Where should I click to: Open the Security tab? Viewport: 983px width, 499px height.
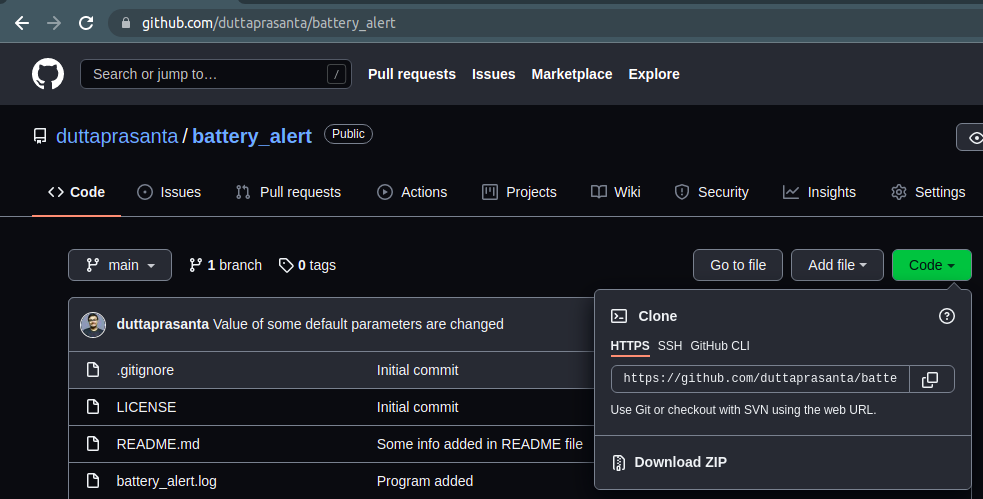712,192
